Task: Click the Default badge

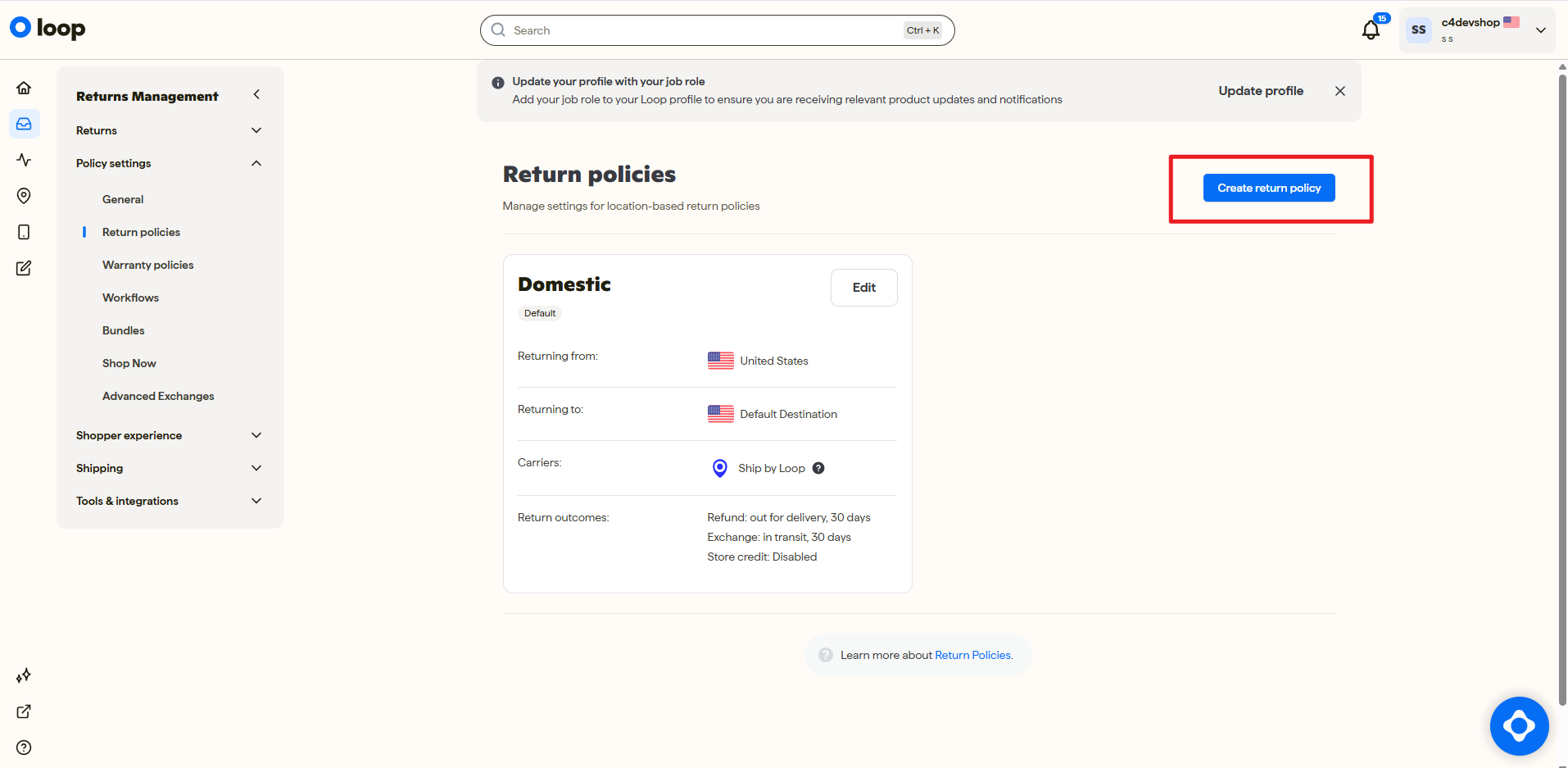Action: (540, 313)
